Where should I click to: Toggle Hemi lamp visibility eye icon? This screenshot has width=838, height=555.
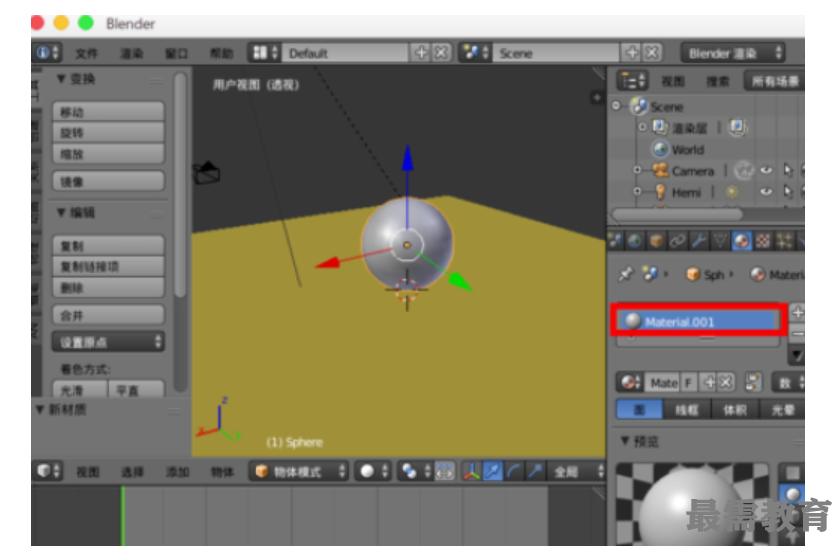767,192
